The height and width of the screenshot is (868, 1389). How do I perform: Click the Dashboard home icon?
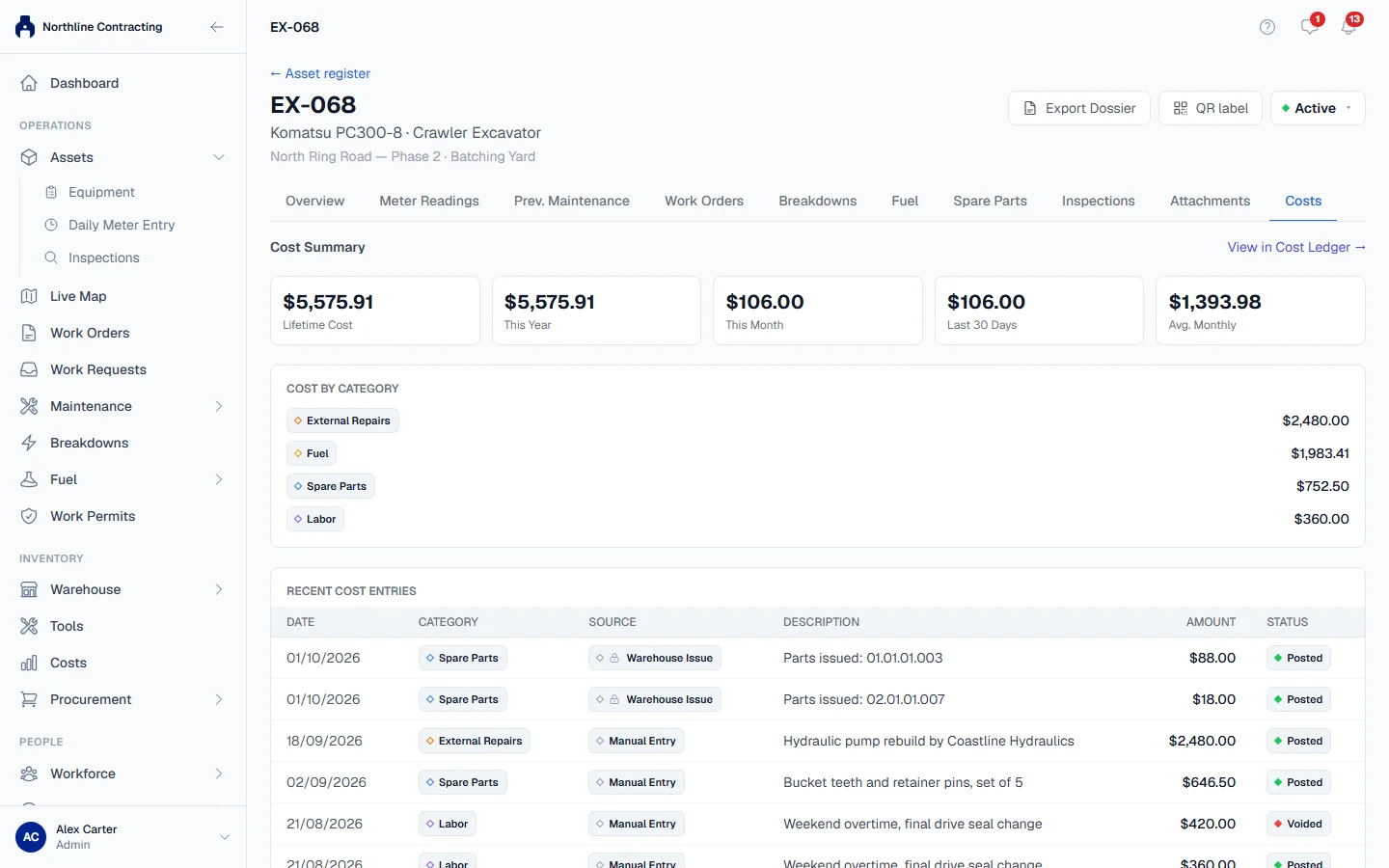(29, 83)
